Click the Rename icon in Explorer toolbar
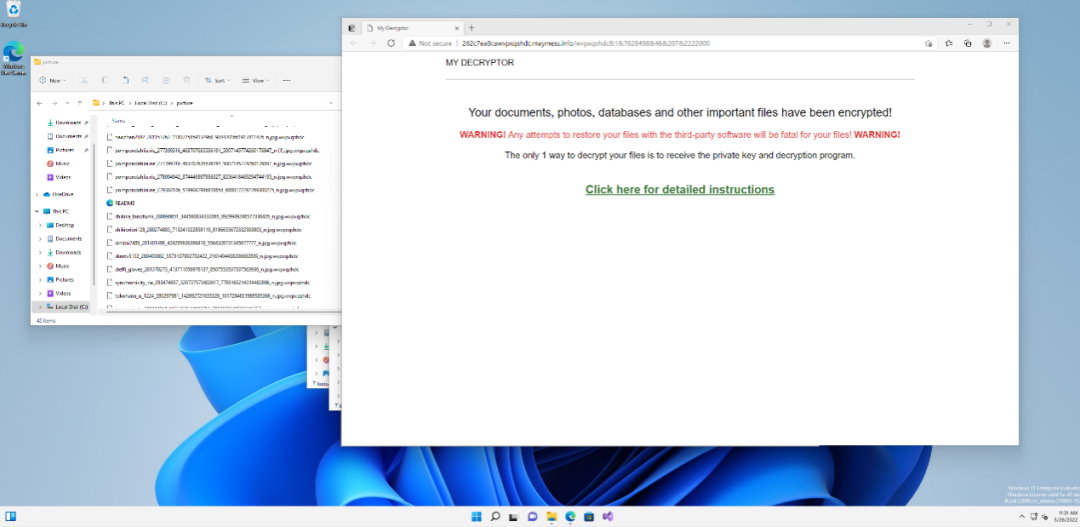The width and height of the screenshot is (1080, 527). pos(145,81)
